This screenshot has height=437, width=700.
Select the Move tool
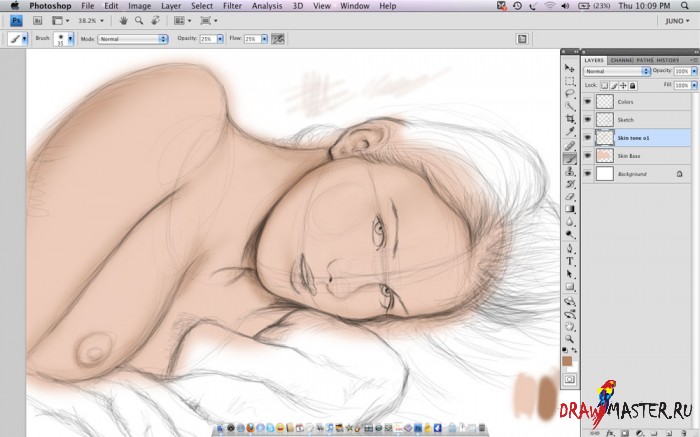(x=570, y=68)
